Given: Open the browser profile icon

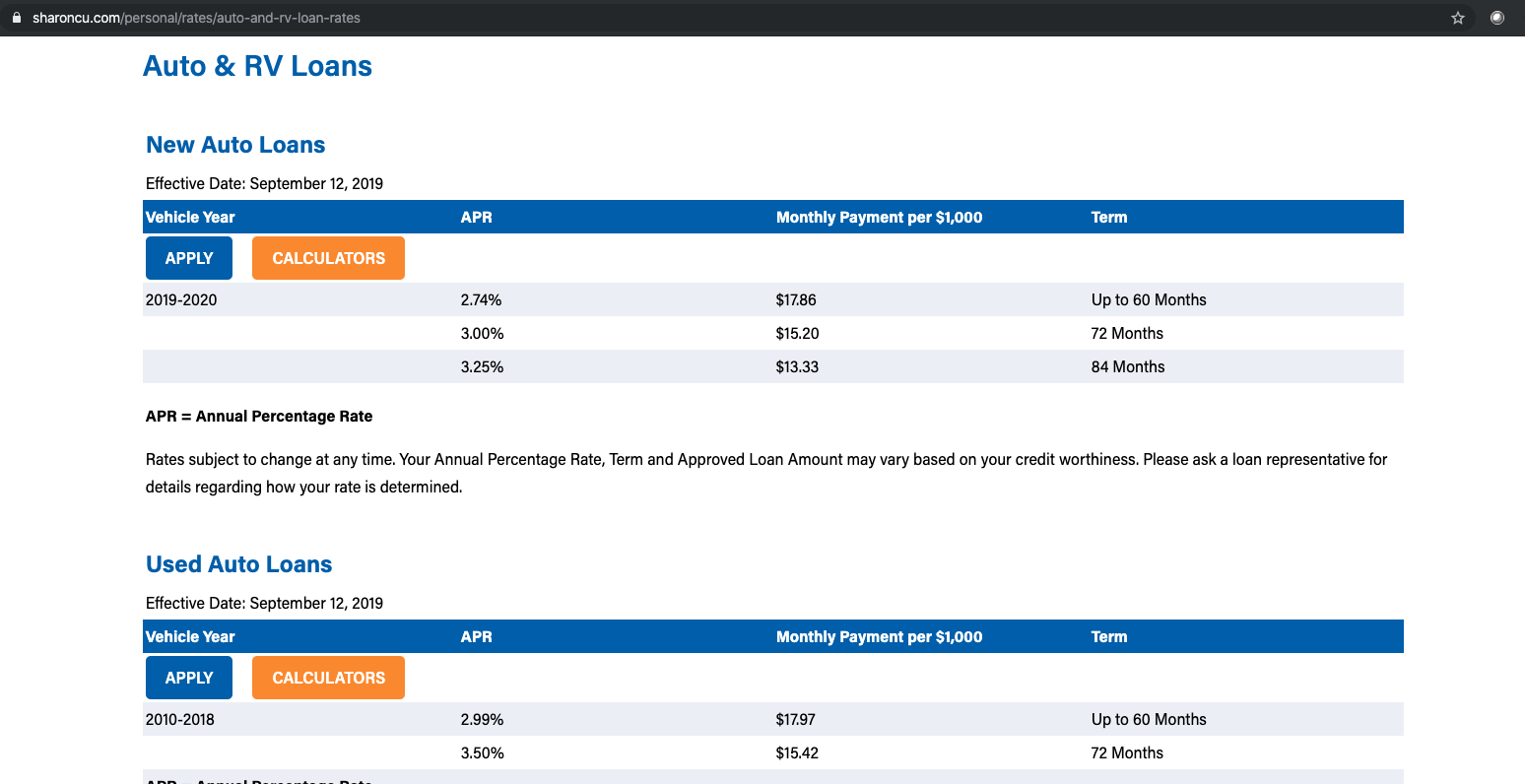Looking at the screenshot, I should [1497, 18].
